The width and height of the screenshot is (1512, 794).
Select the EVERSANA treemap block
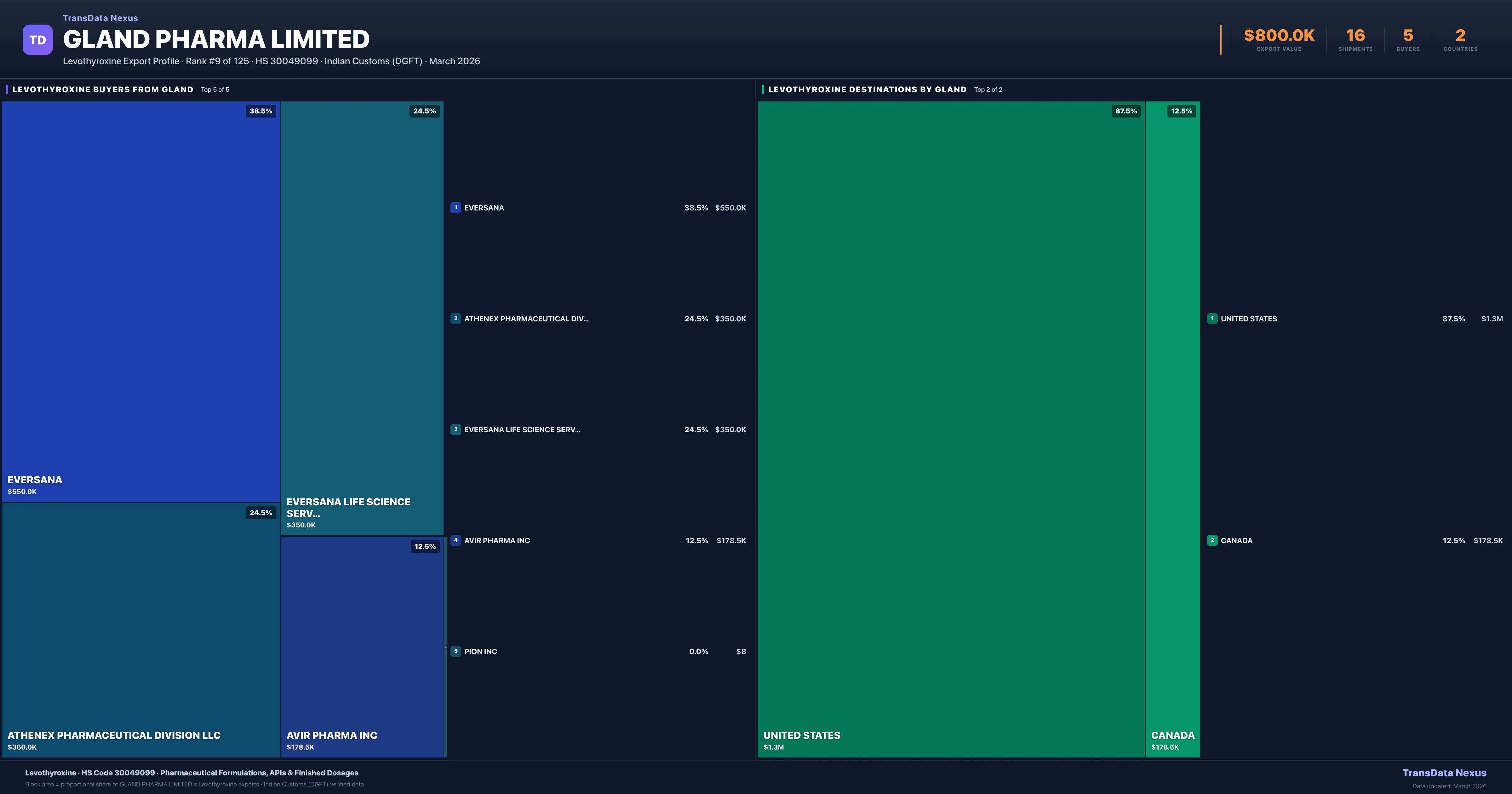click(x=141, y=301)
